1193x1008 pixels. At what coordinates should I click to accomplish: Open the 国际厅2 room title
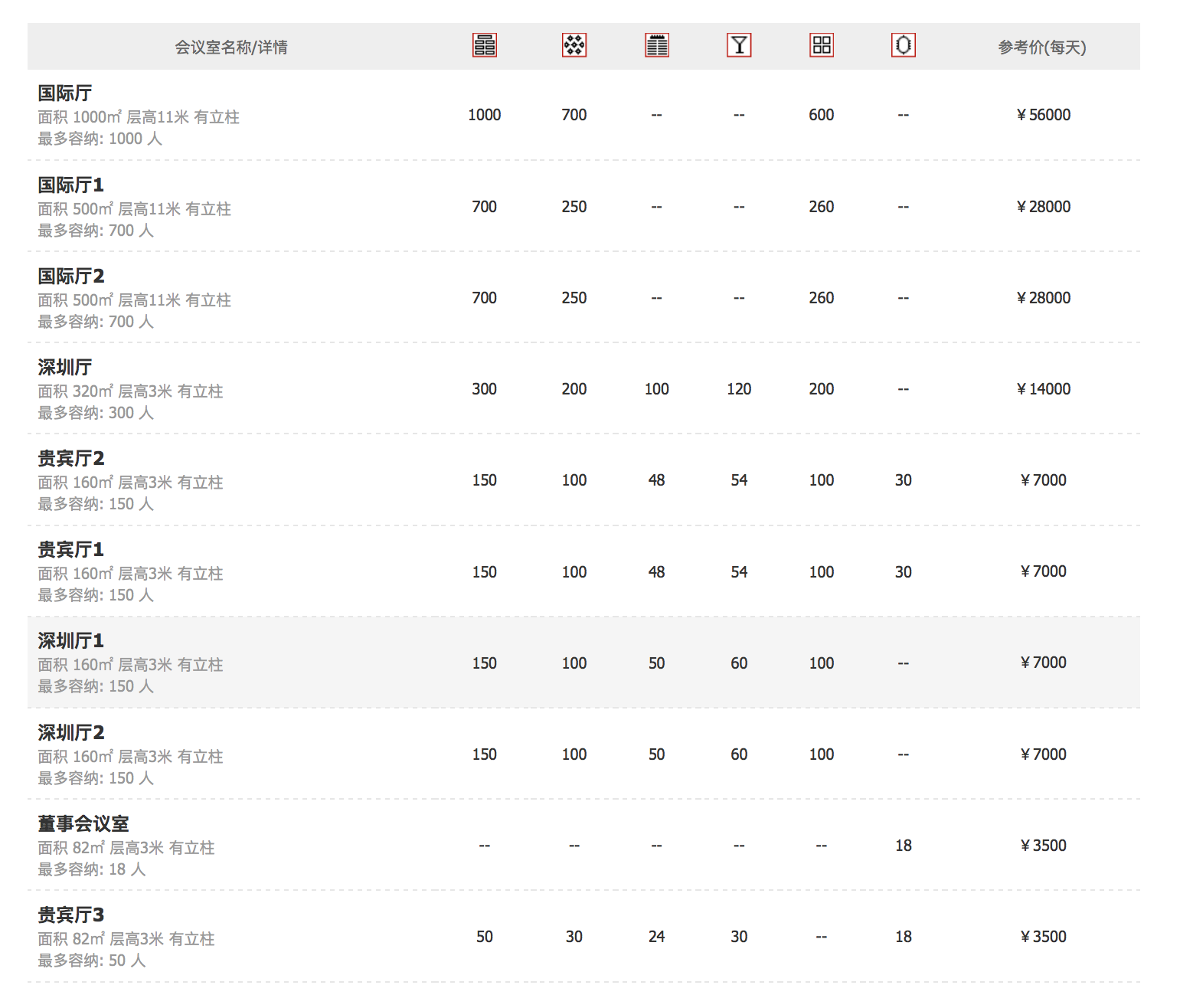click(70, 277)
